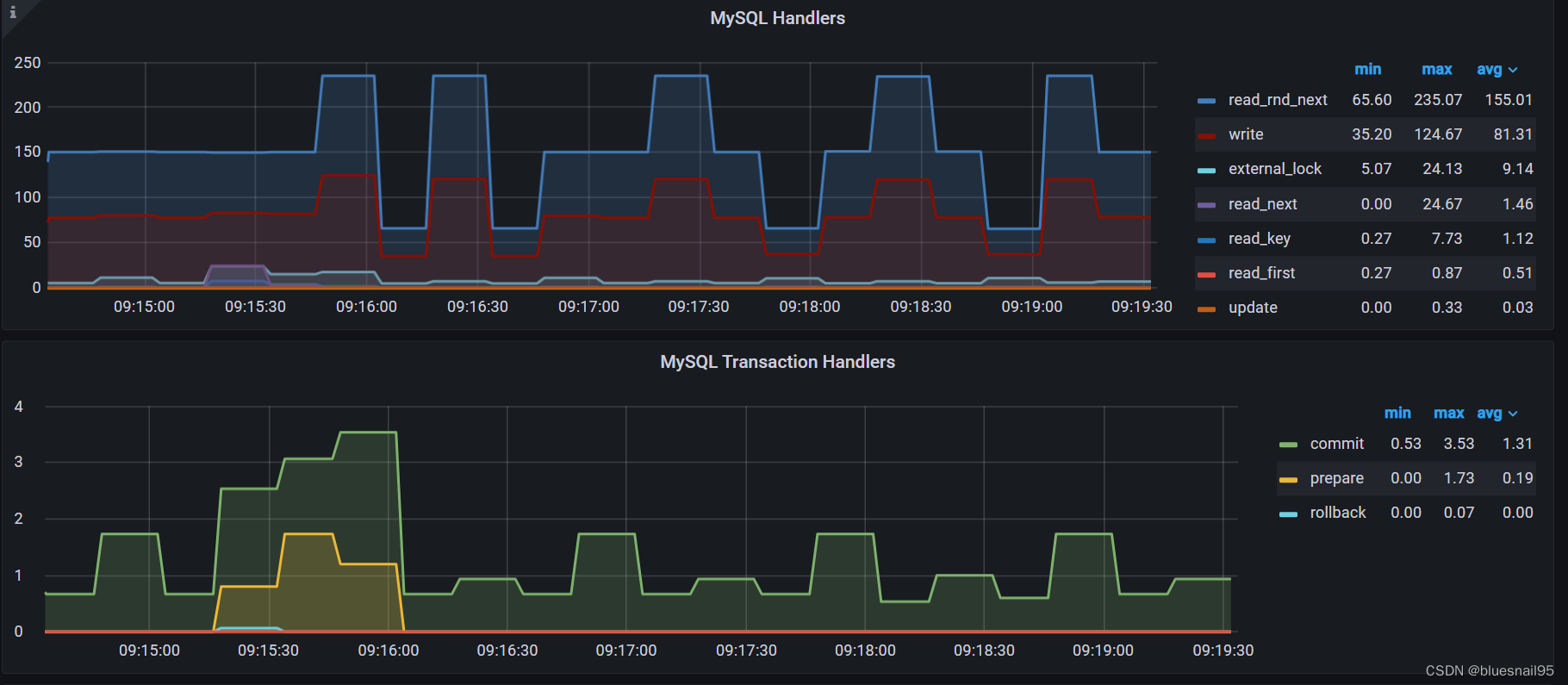Viewport: 1568px width, 685px height.
Task: Toggle the prepare series in legend
Action: [1337, 478]
